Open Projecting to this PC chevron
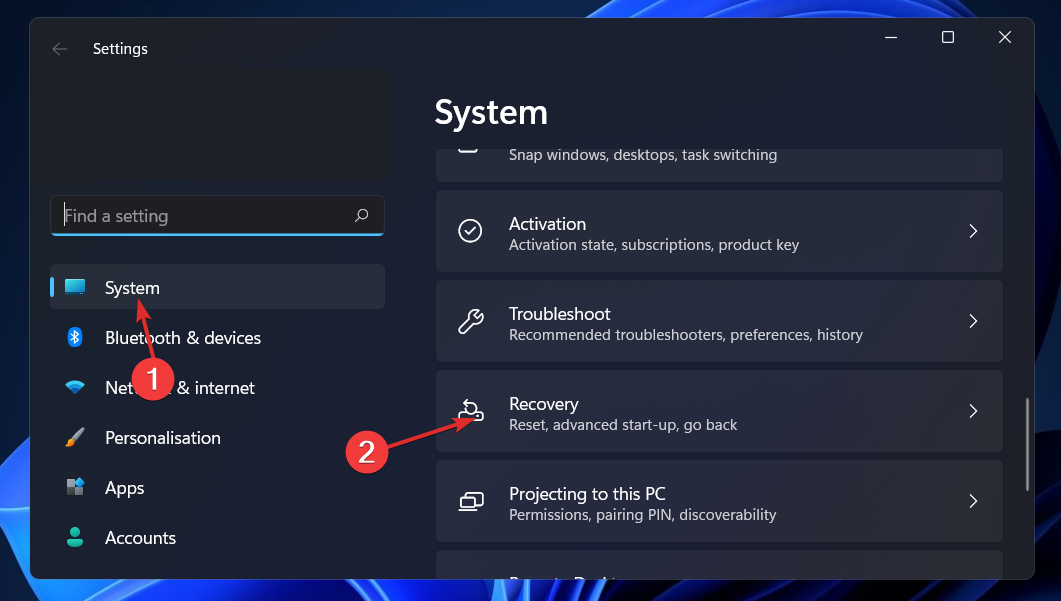The width and height of the screenshot is (1061, 601). [973, 501]
